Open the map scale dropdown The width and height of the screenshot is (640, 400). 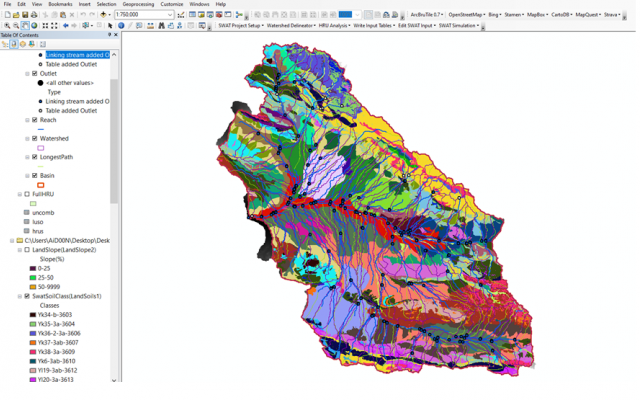point(170,15)
